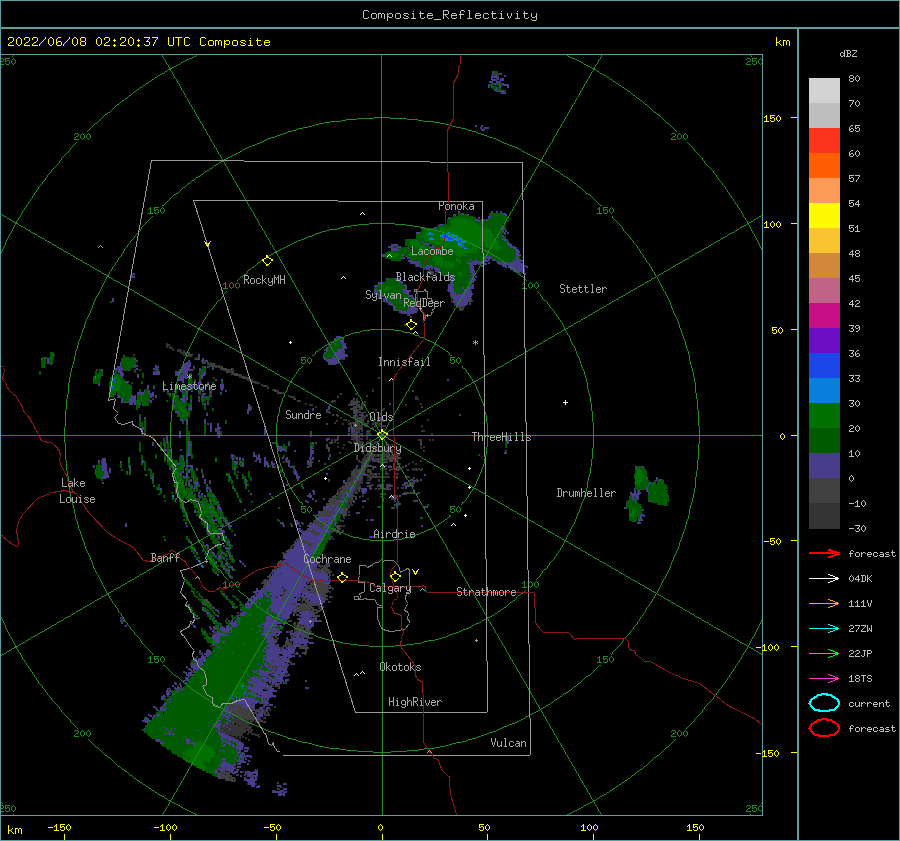Click the white asterisk marker east of Innisfail
The height and width of the screenshot is (841, 900).
(475, 343)
